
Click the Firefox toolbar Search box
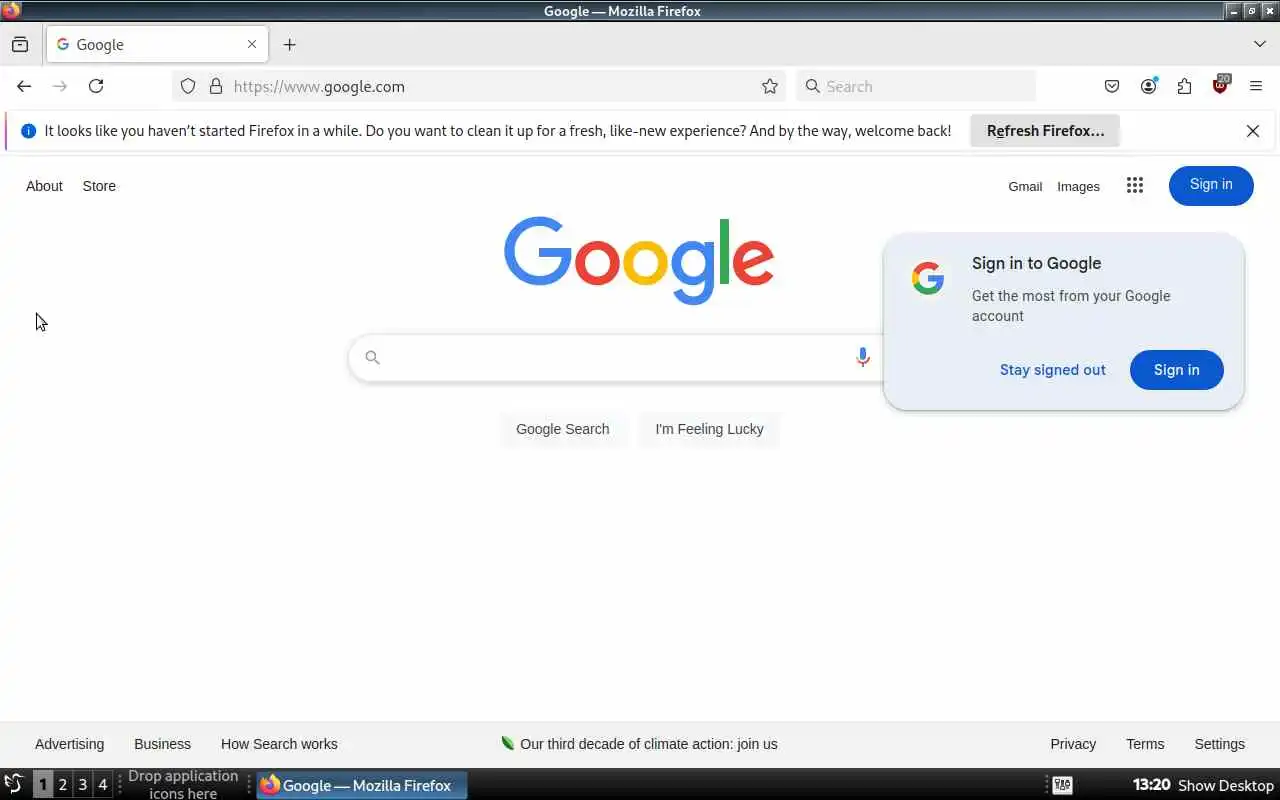pyautogui.click(x=916, y=86)
